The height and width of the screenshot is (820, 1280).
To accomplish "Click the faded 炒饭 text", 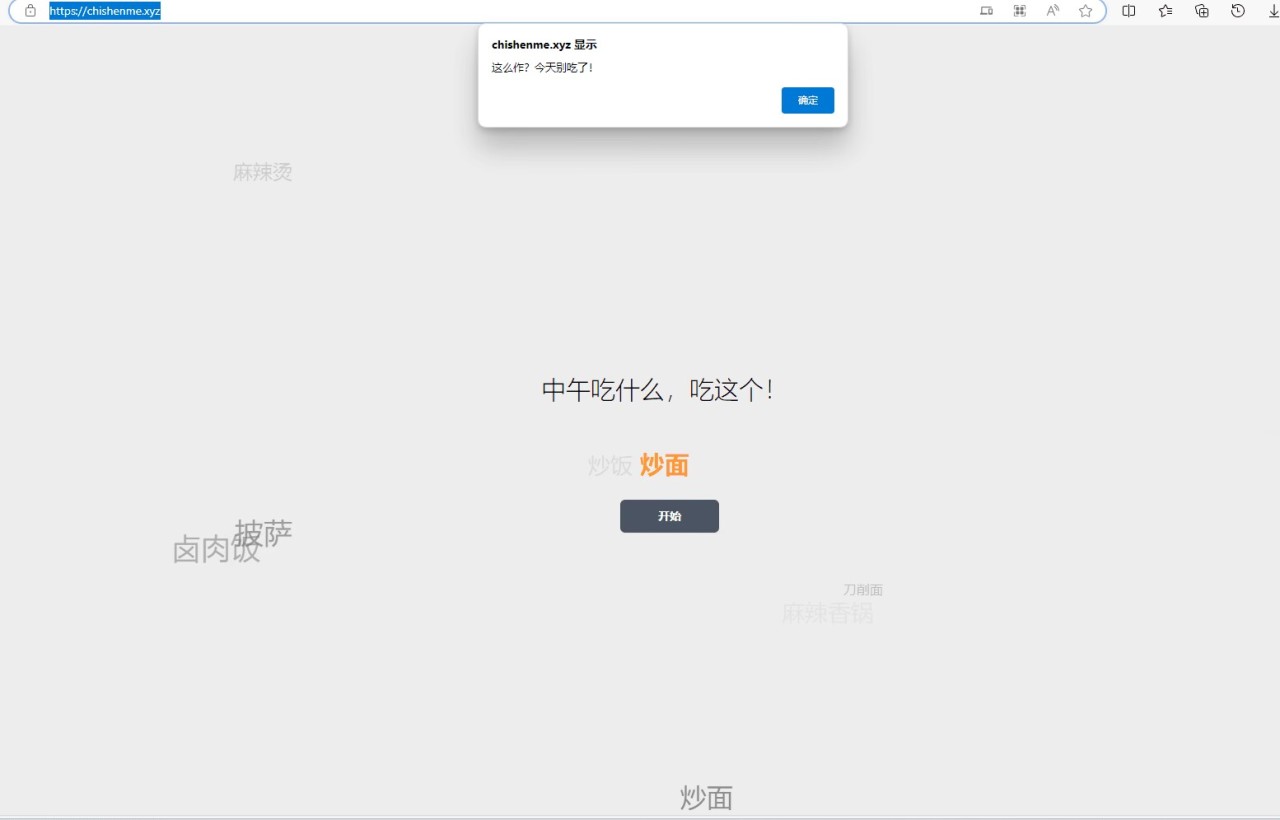I will [x=610, y=466].
